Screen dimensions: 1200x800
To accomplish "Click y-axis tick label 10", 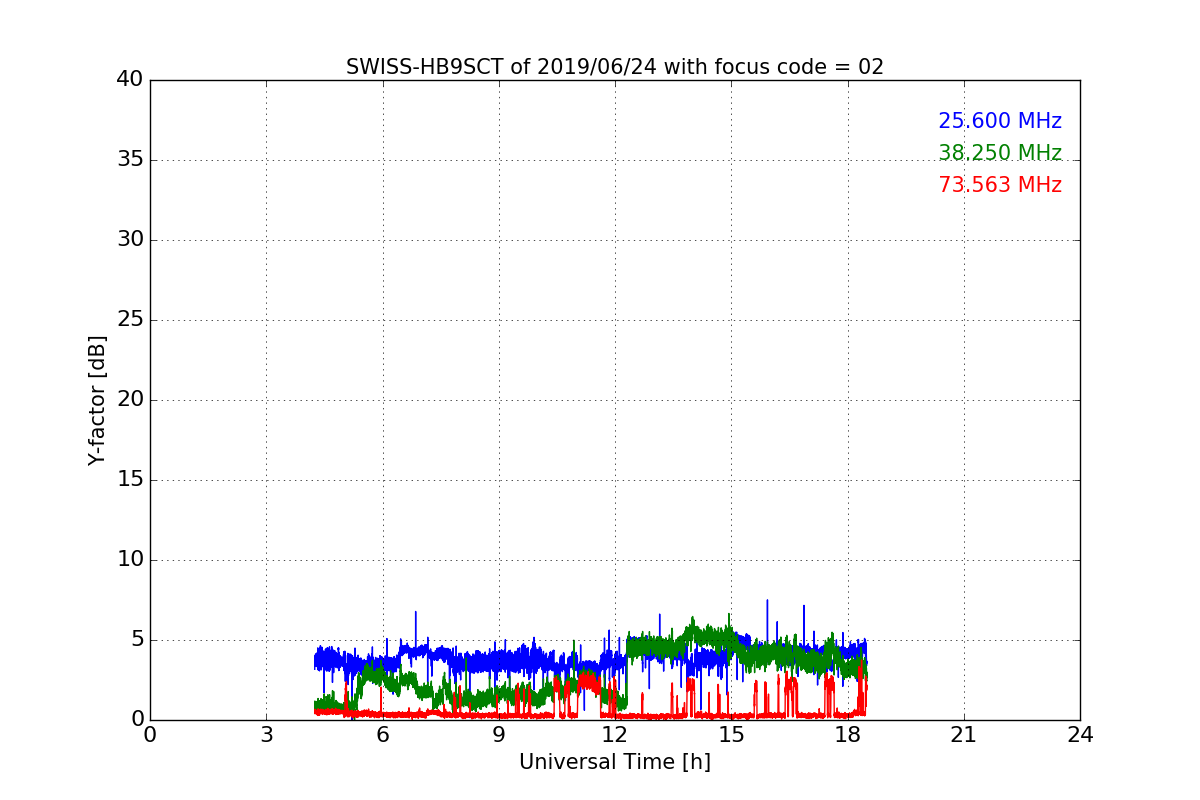I will [130, 560].
